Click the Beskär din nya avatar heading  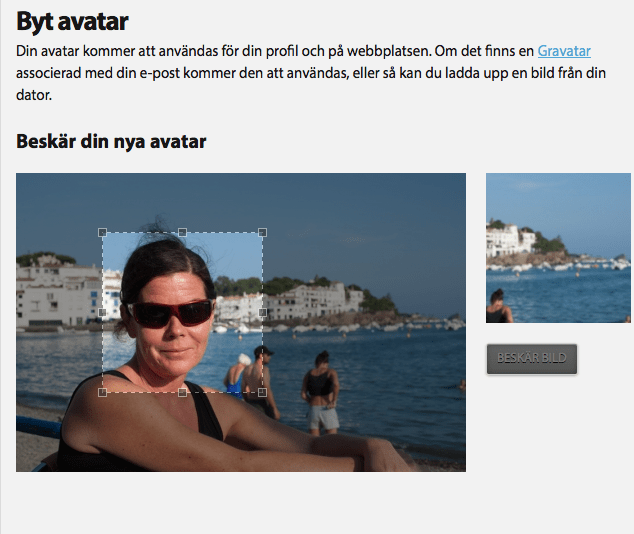111,141
